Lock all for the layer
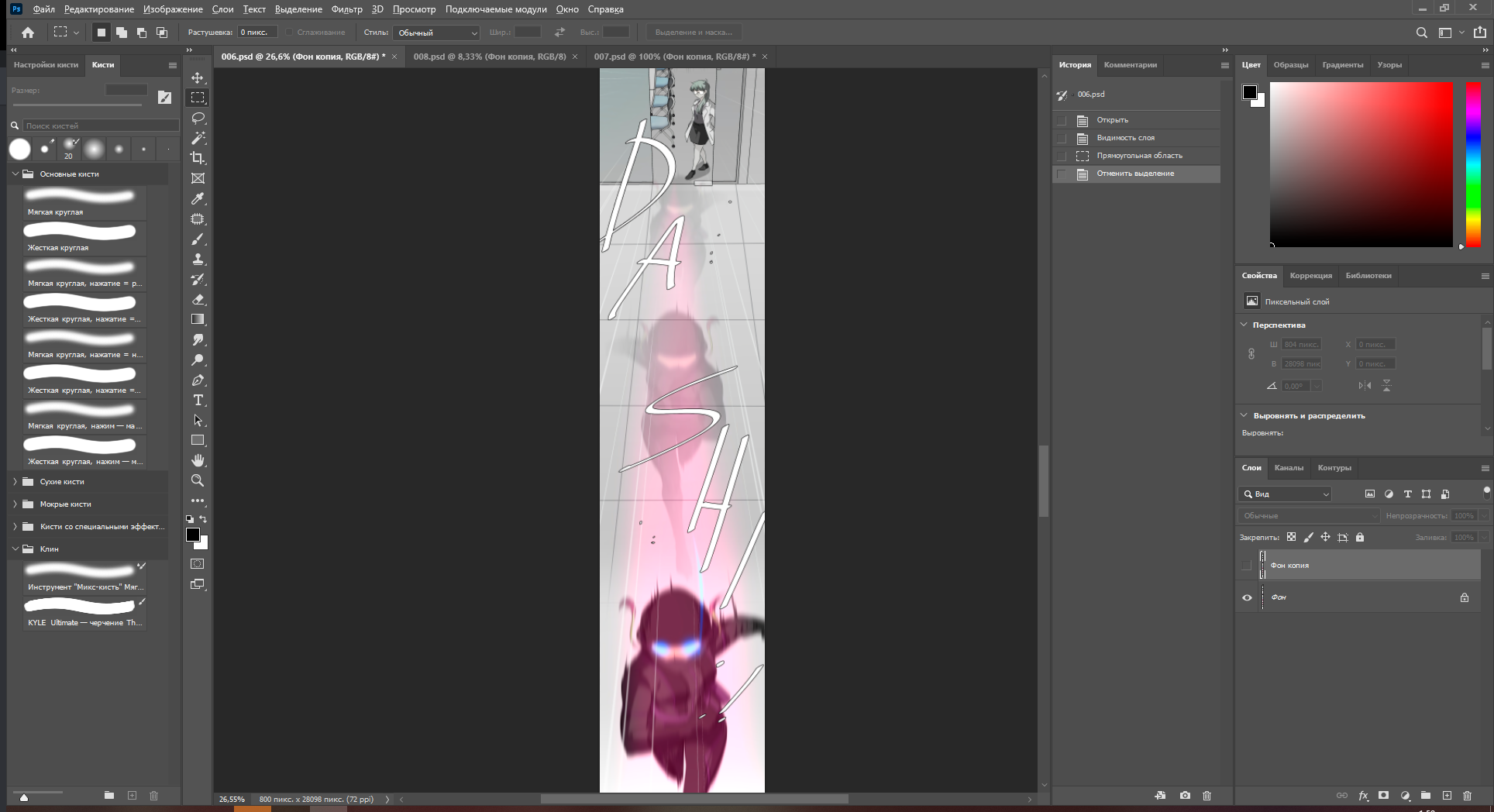 (x=1360, y=537)
